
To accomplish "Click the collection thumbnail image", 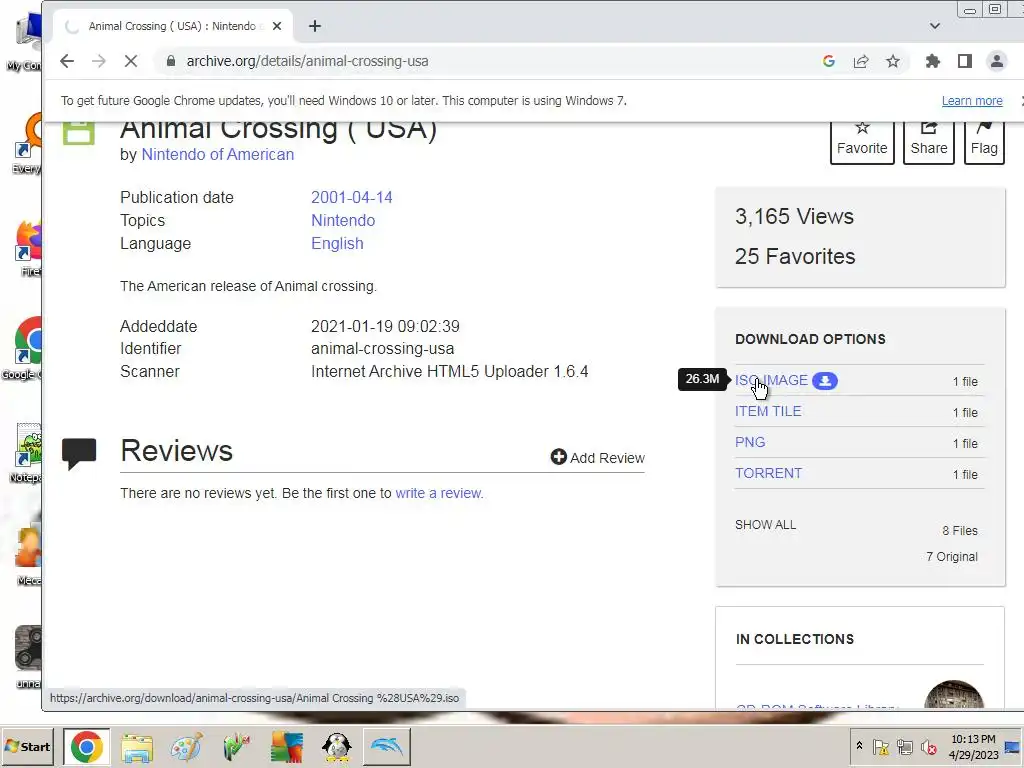I will (953, 695).
